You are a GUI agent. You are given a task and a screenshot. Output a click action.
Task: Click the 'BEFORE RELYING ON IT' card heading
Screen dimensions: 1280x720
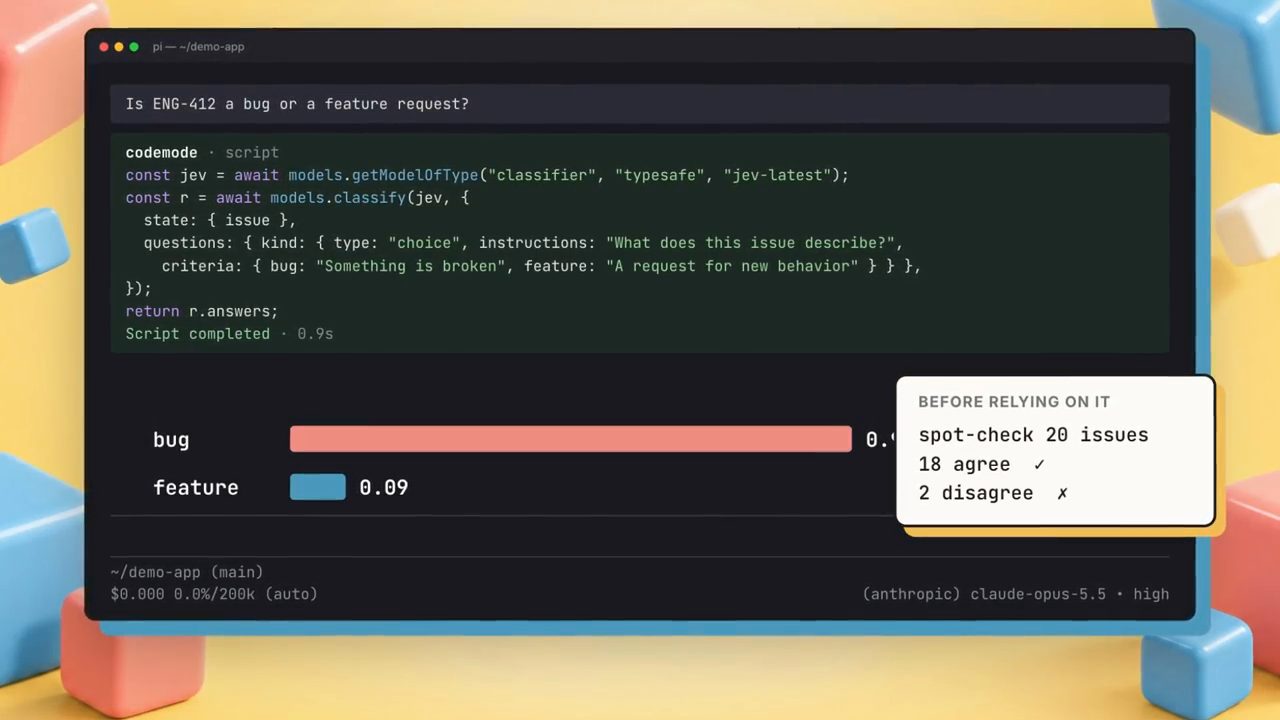1014,402
